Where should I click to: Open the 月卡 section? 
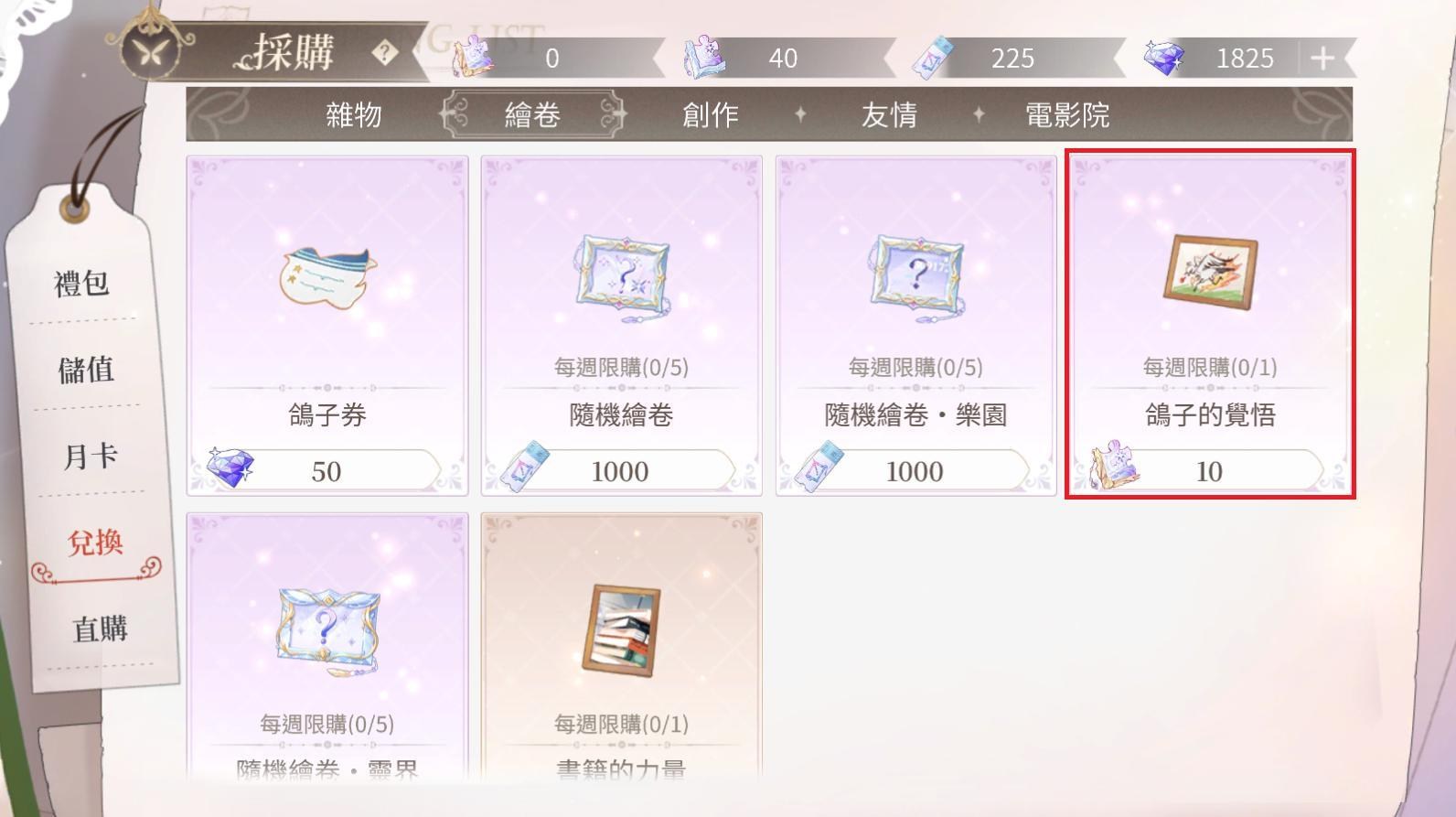[90, 456]
